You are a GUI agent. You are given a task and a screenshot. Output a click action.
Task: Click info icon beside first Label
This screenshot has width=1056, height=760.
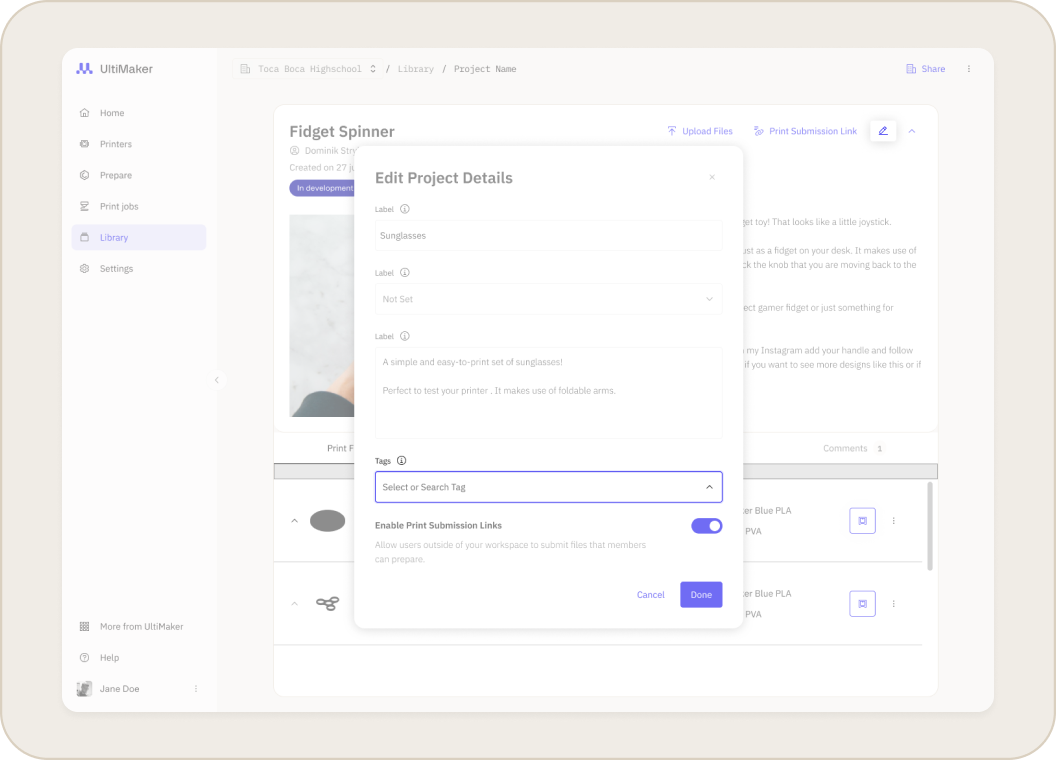405,209
